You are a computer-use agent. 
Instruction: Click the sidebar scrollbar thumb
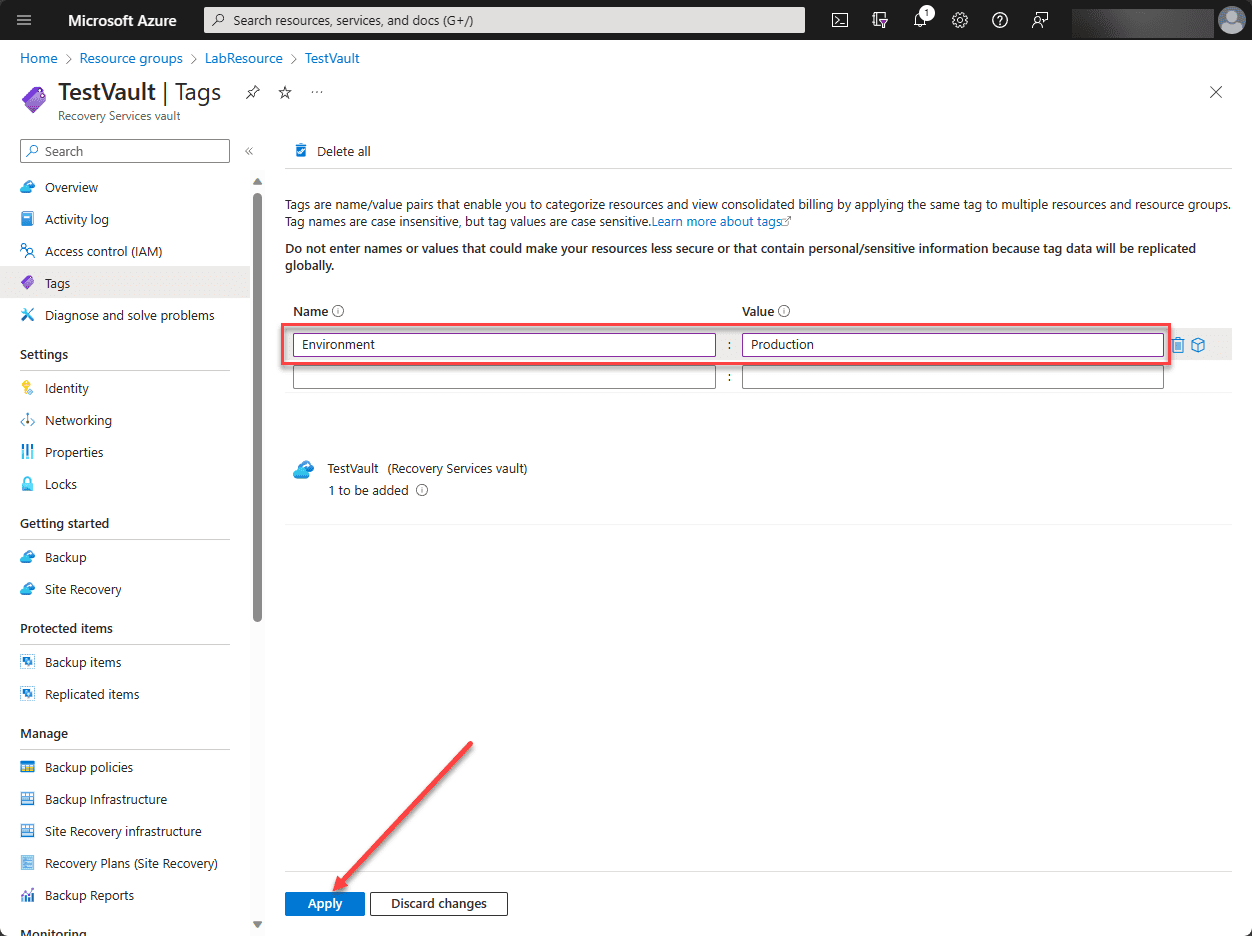(x=257, y=406)
